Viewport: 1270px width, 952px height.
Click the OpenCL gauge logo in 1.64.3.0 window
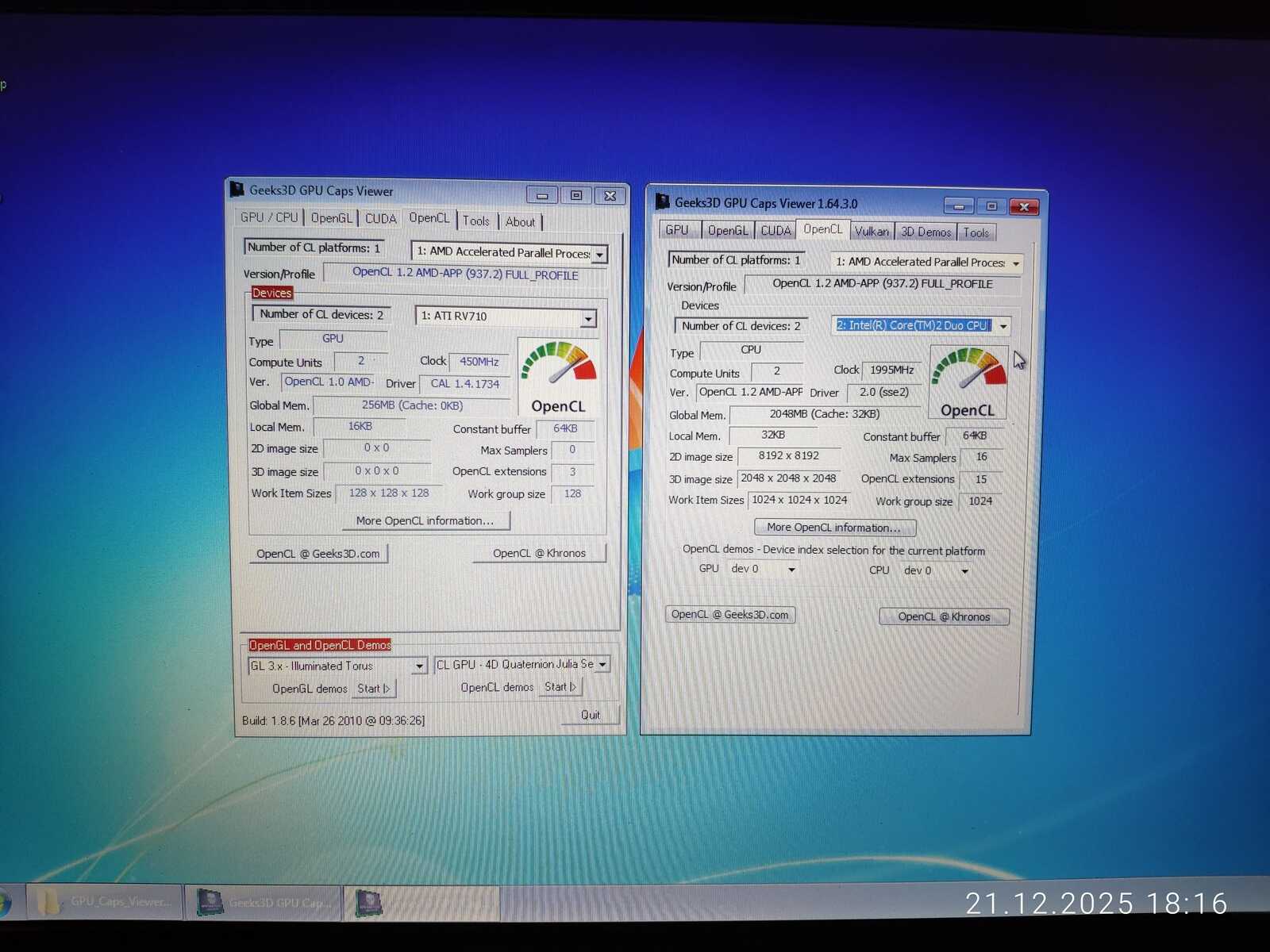coord(968,382)
